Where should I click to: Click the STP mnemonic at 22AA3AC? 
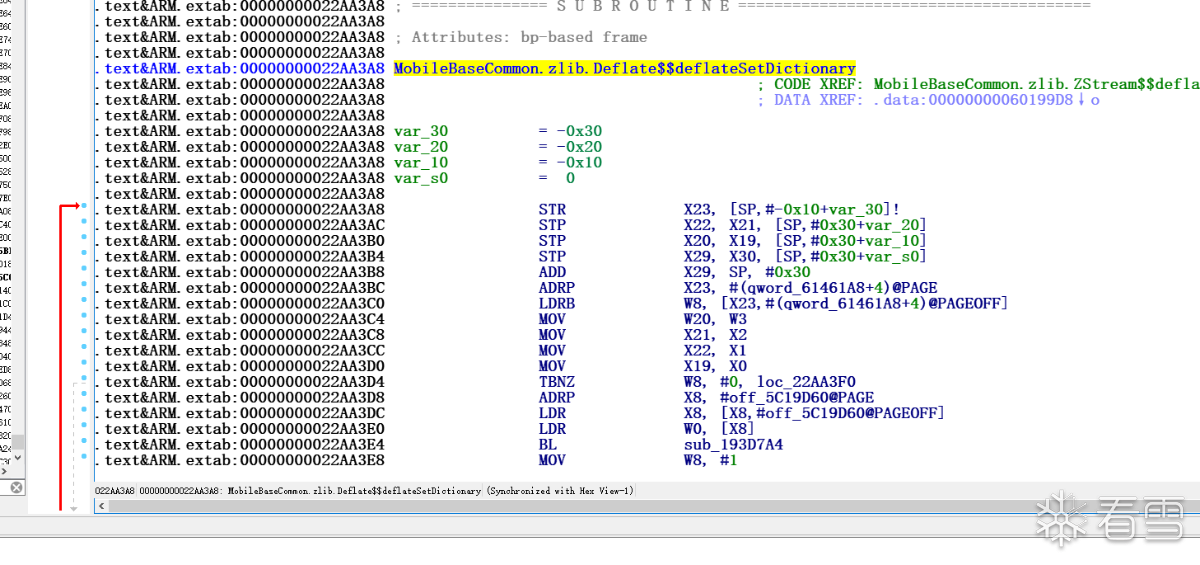point(552,224)
